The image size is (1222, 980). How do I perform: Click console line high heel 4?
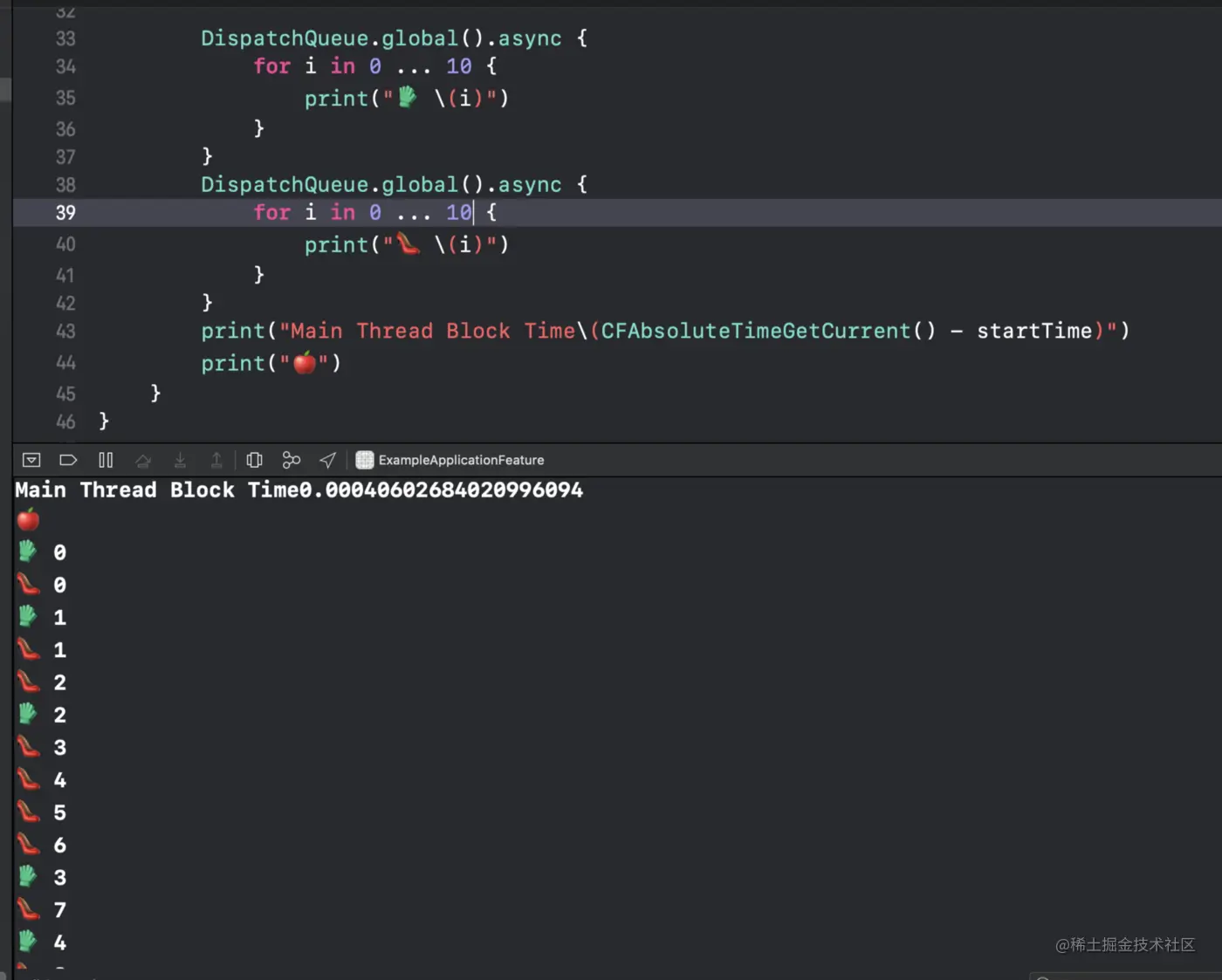point(42,779)
